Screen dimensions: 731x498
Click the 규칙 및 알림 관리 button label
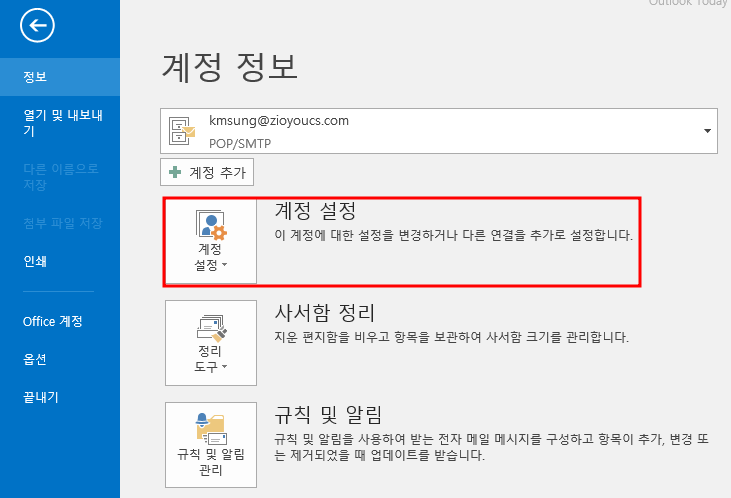pos(211,462)
